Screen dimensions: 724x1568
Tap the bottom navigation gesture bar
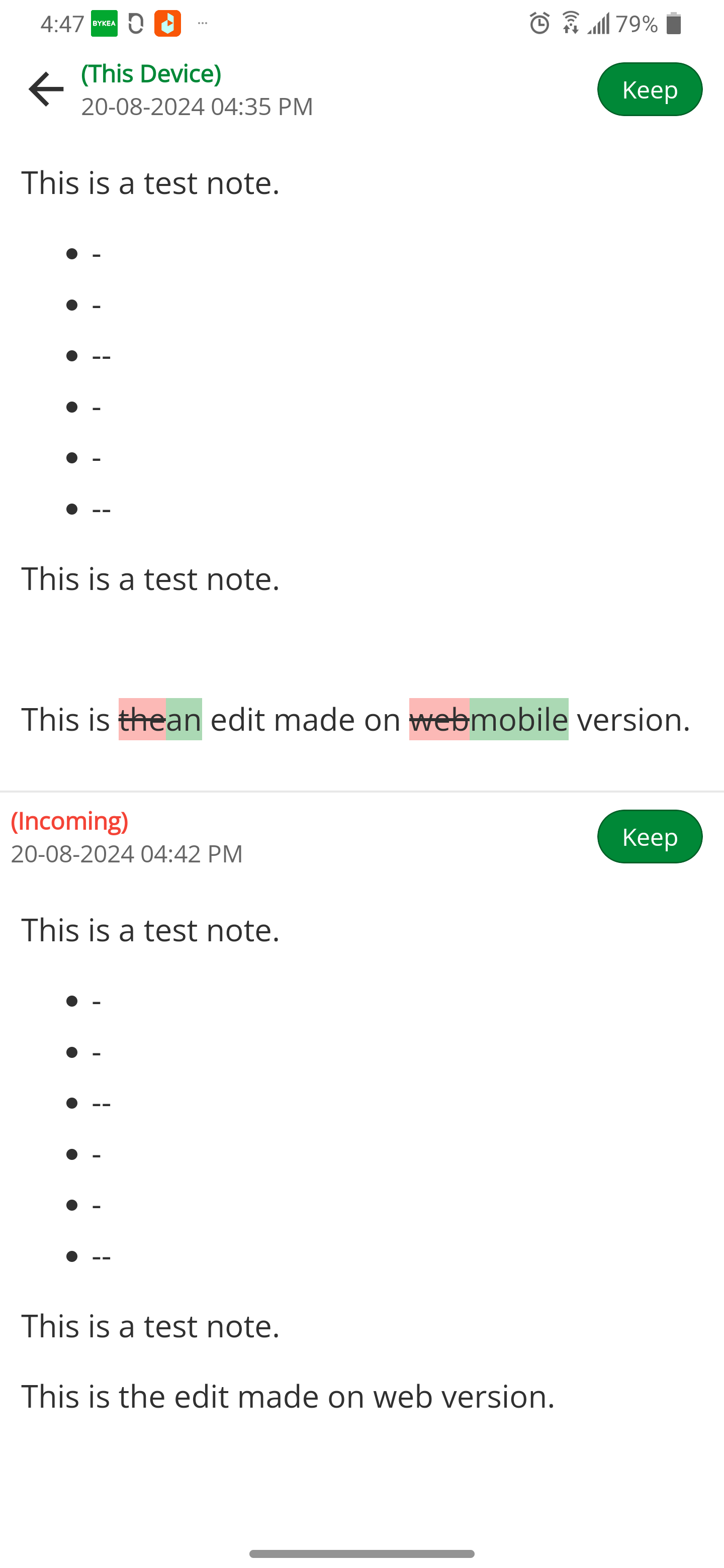(x=361, y=1553)
